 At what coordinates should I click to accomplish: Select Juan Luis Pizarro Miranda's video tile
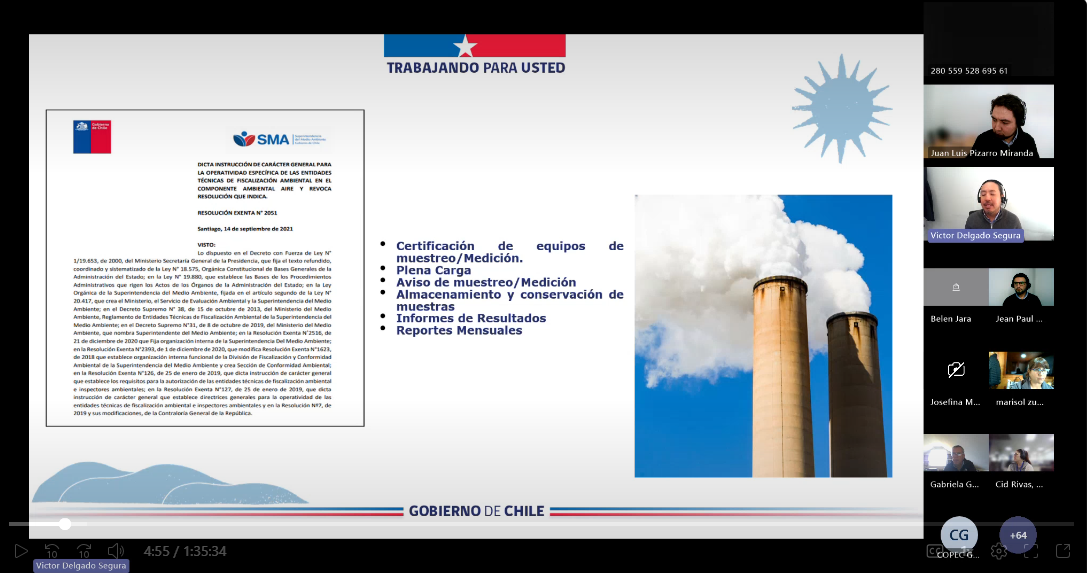pos(989,122)
